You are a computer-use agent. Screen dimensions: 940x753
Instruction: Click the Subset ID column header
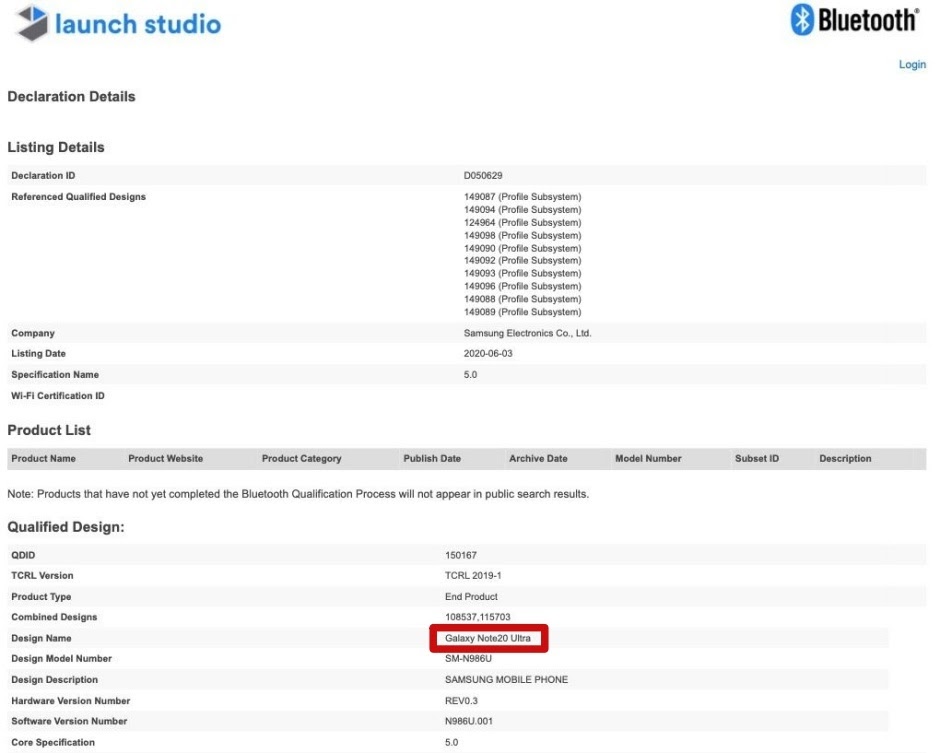click(x=757, y=459)
